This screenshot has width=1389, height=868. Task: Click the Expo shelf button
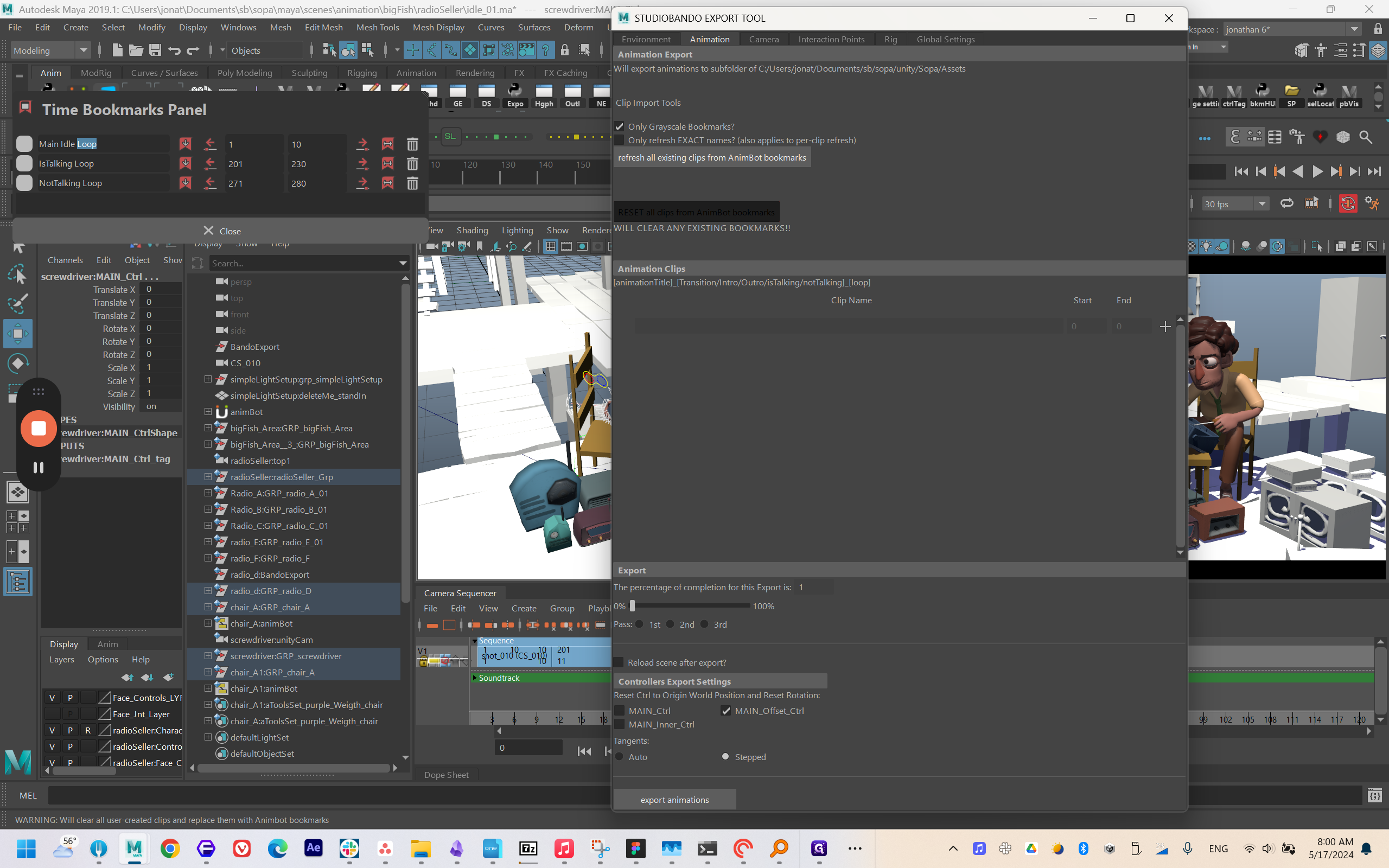click(x=515, y=96)
